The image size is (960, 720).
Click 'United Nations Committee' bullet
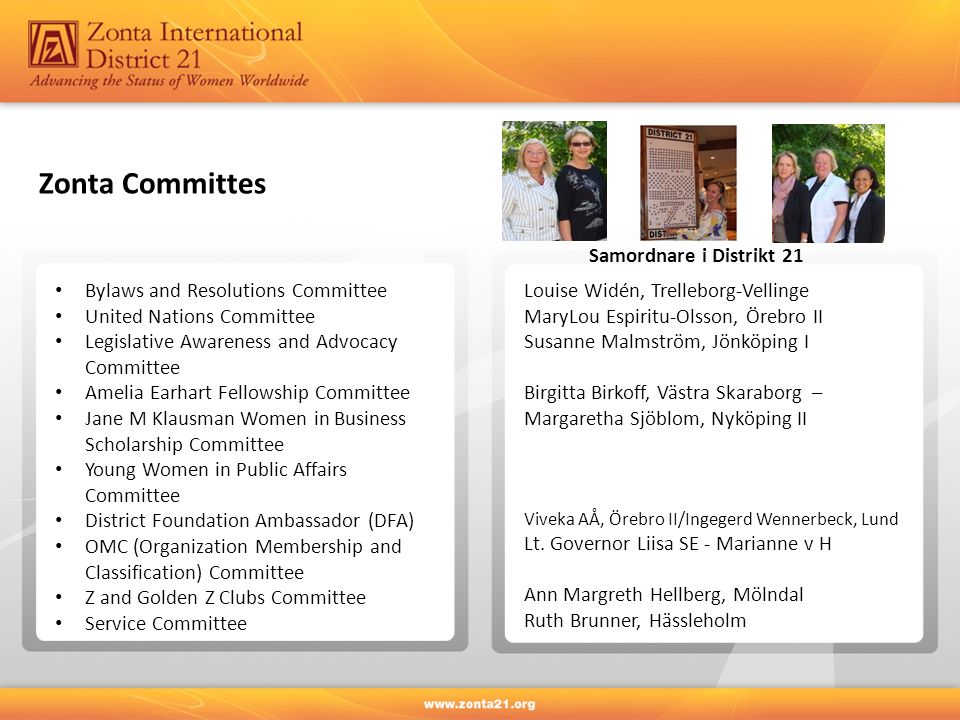click(x=200, y=317)
